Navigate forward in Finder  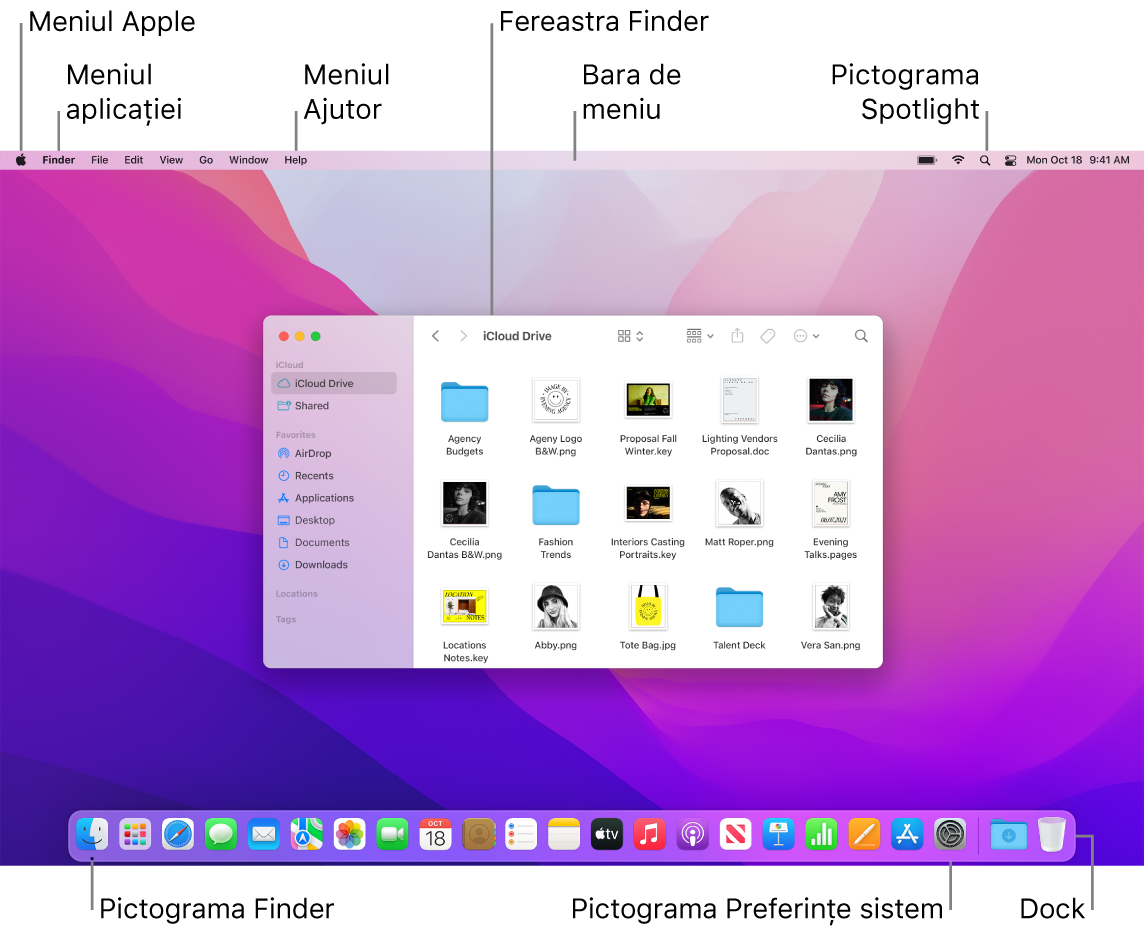[x=463, y=335]
